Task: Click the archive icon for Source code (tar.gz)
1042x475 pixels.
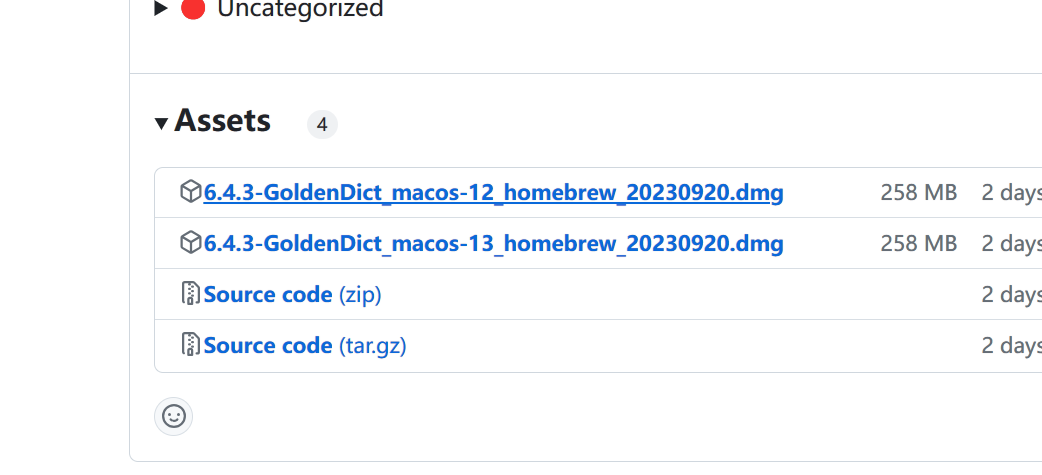Action: 191,345
